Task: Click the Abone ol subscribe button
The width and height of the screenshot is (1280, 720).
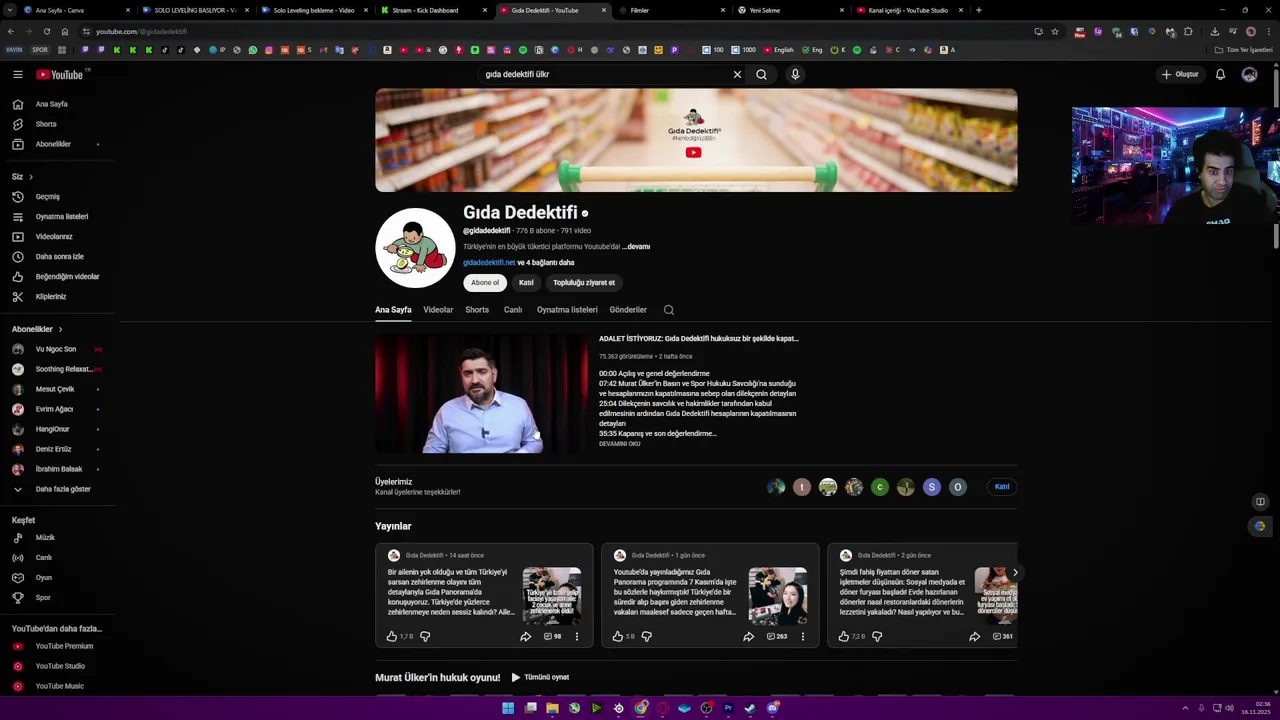Action: coord(485,283)
